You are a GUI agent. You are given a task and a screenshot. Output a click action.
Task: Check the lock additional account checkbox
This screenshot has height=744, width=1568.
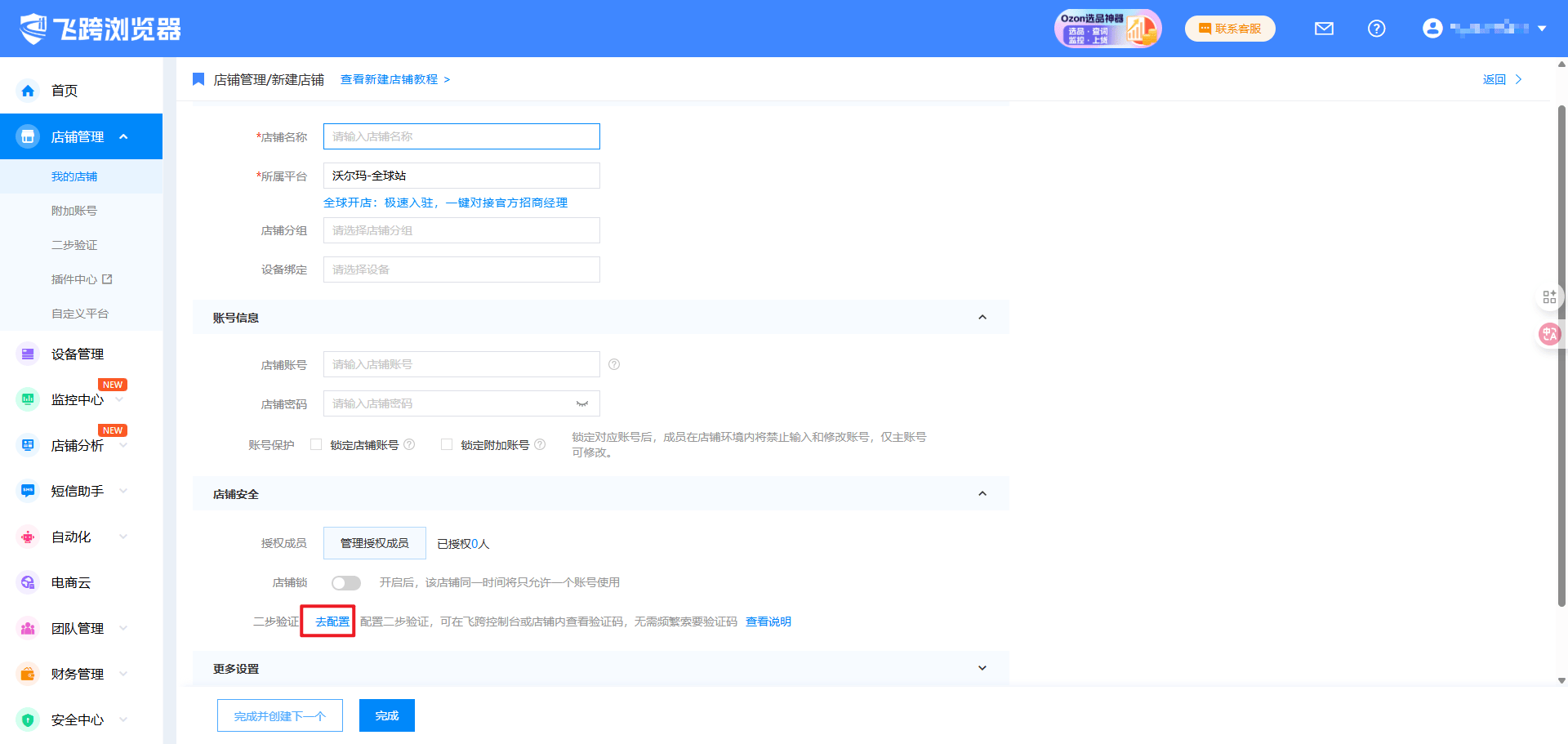pyautogui.click(x=447, y=445)
